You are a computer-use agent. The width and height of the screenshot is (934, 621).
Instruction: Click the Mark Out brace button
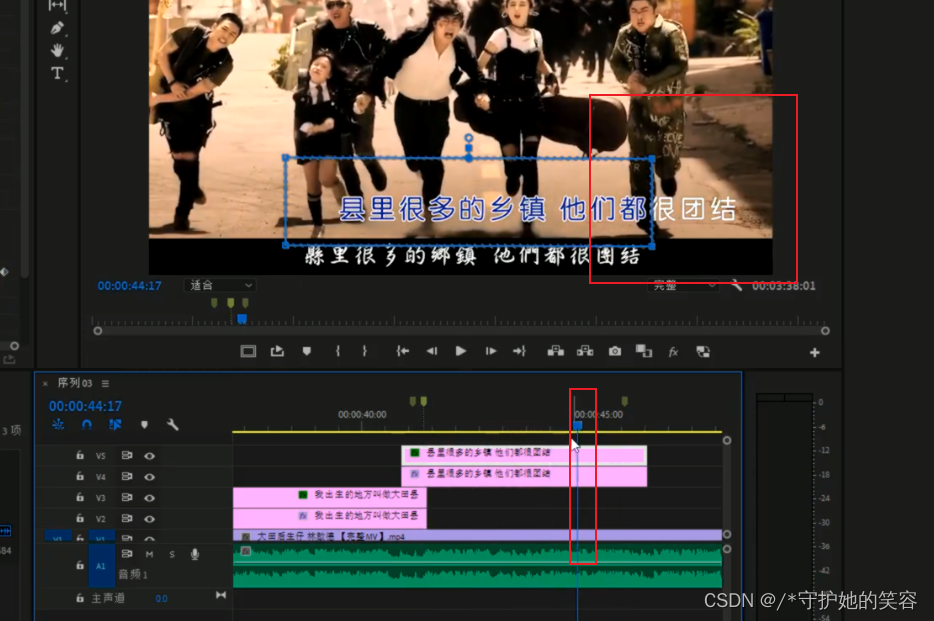(365, 351)
